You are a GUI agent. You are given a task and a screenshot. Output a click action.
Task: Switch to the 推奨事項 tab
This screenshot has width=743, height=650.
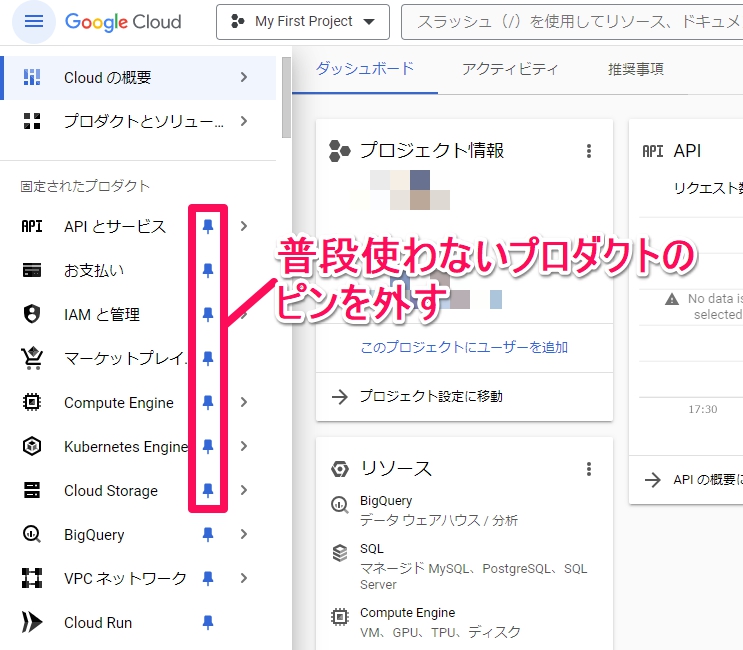pos(636,69)
